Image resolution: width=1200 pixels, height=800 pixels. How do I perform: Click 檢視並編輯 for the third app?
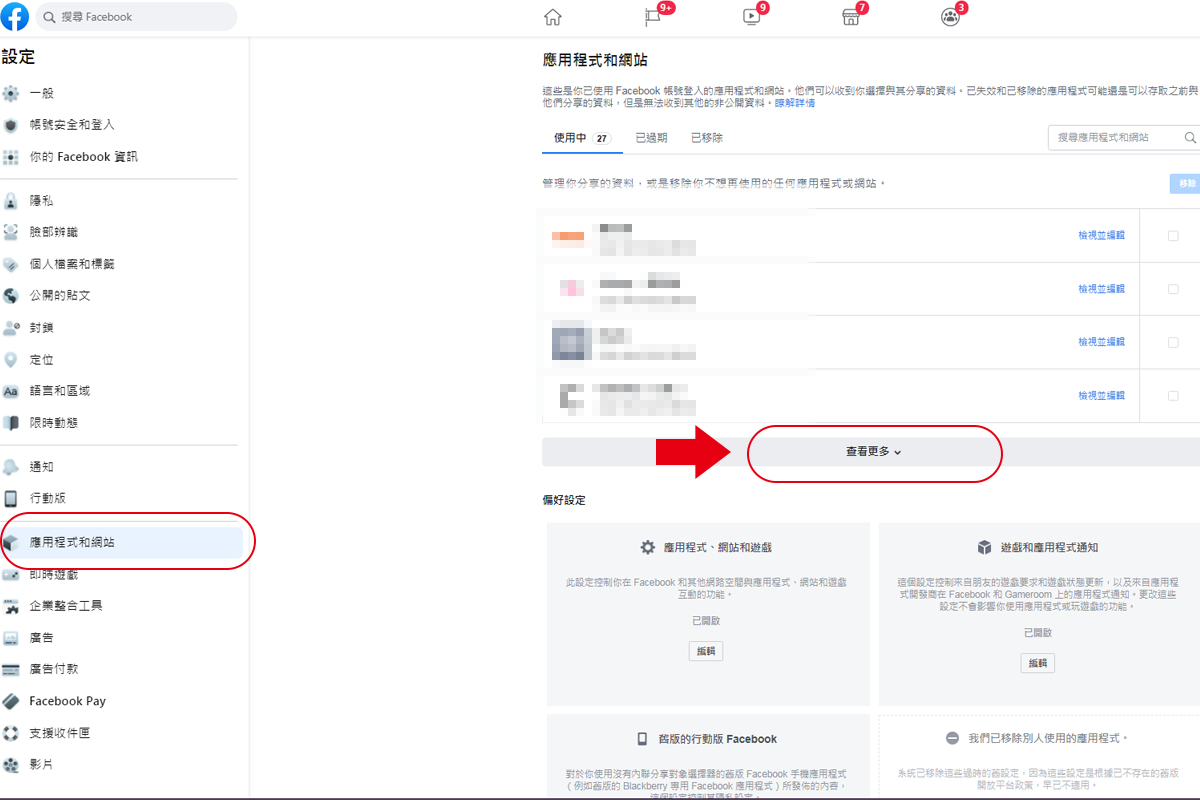click(x=1101, y=342)
